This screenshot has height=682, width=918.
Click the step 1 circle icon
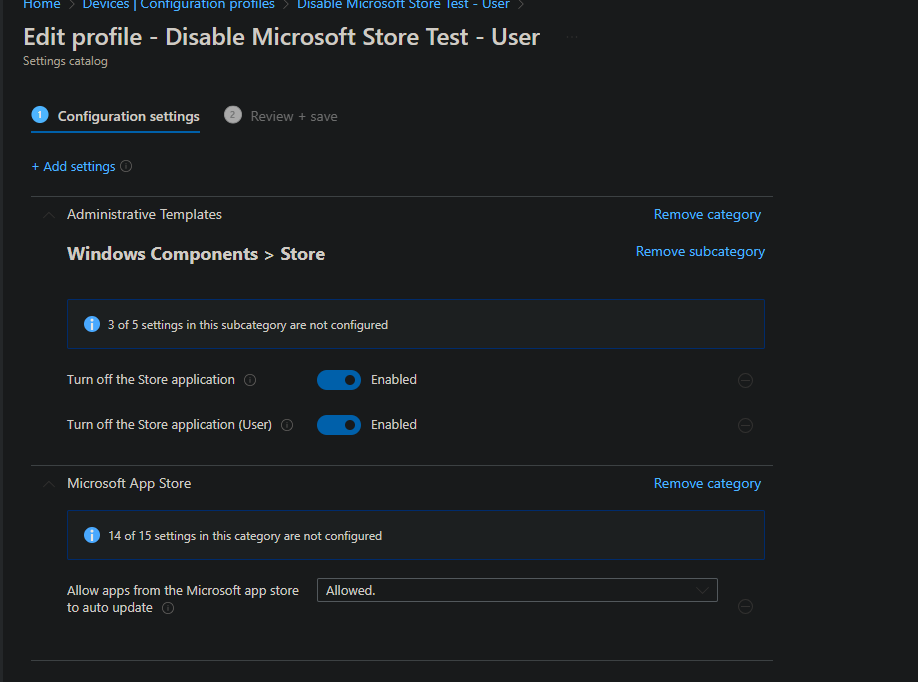point(40,115)
